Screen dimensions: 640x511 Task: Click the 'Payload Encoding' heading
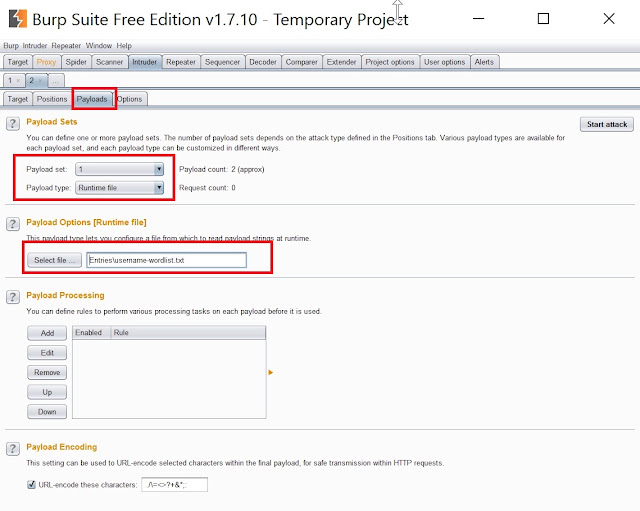pyautogui.click(x=62, y=447)
